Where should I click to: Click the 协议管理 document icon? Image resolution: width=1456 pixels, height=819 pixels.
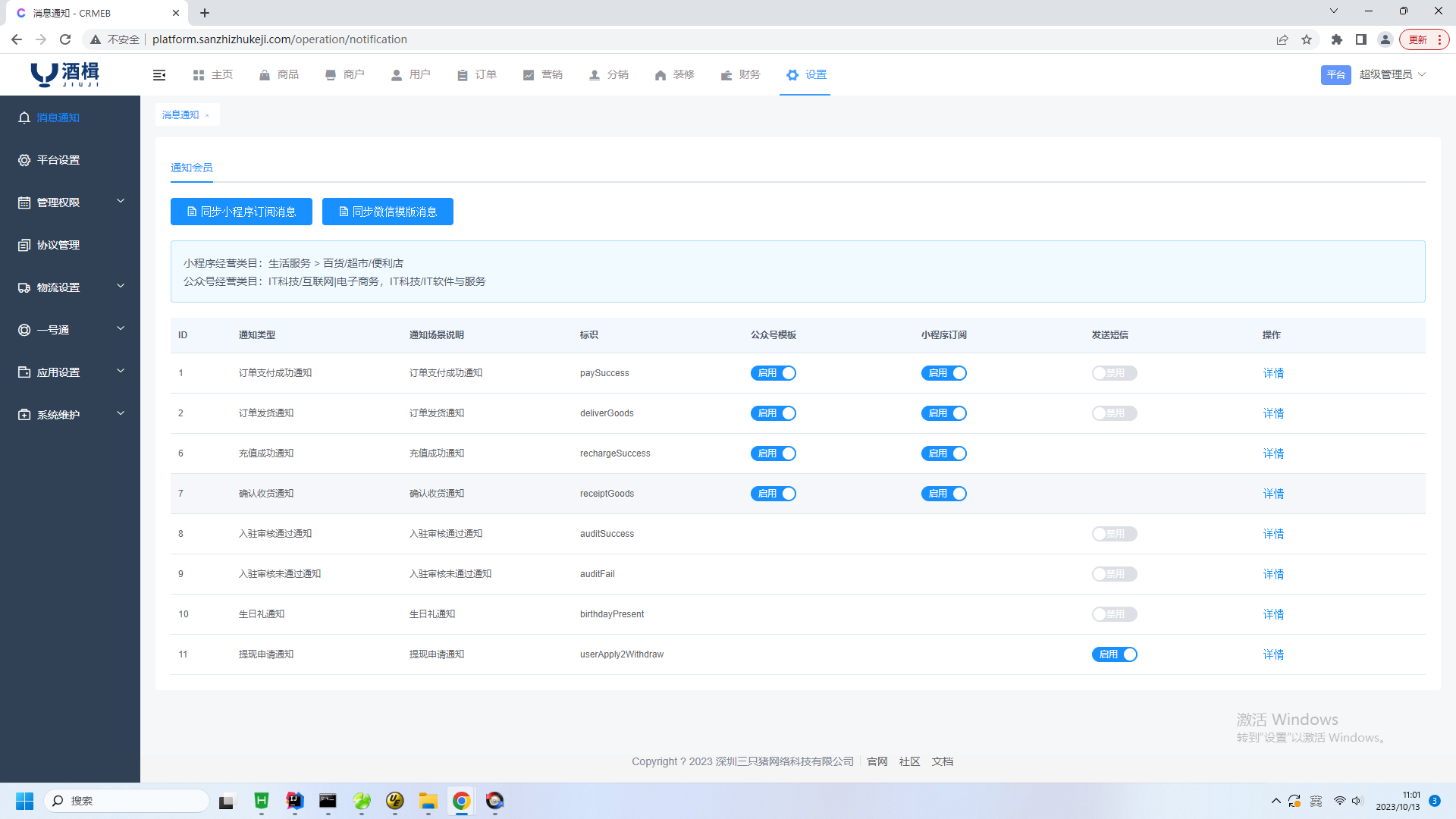point(24,245)
